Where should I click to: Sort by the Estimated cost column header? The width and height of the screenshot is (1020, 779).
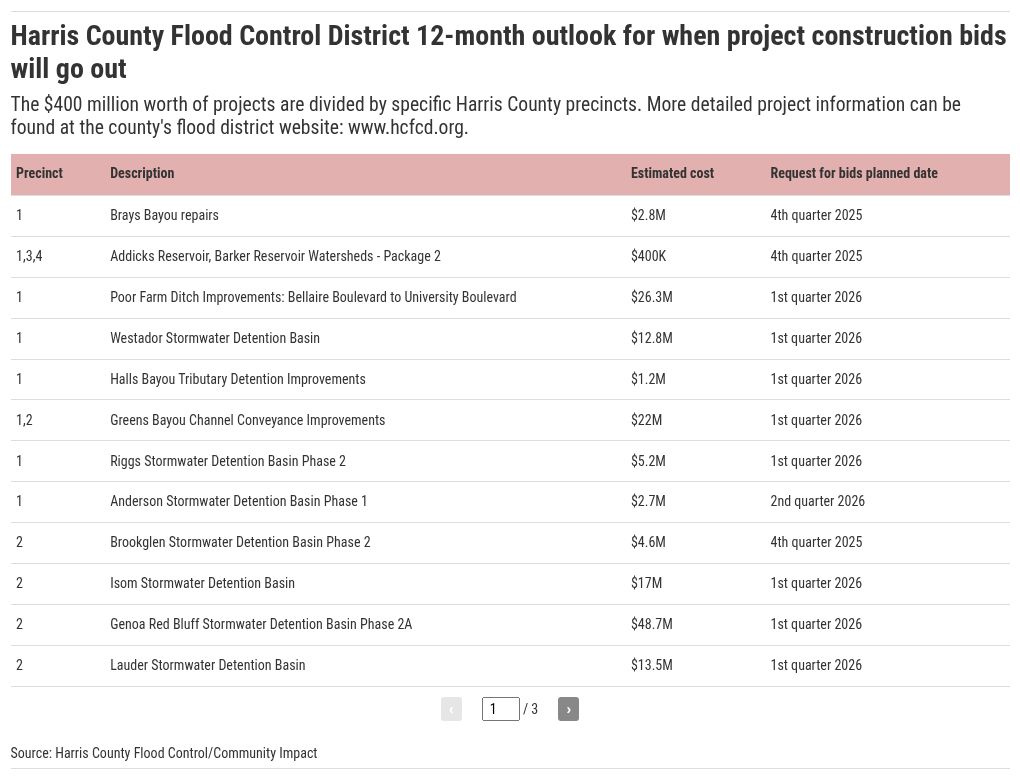tap(672, 173)
